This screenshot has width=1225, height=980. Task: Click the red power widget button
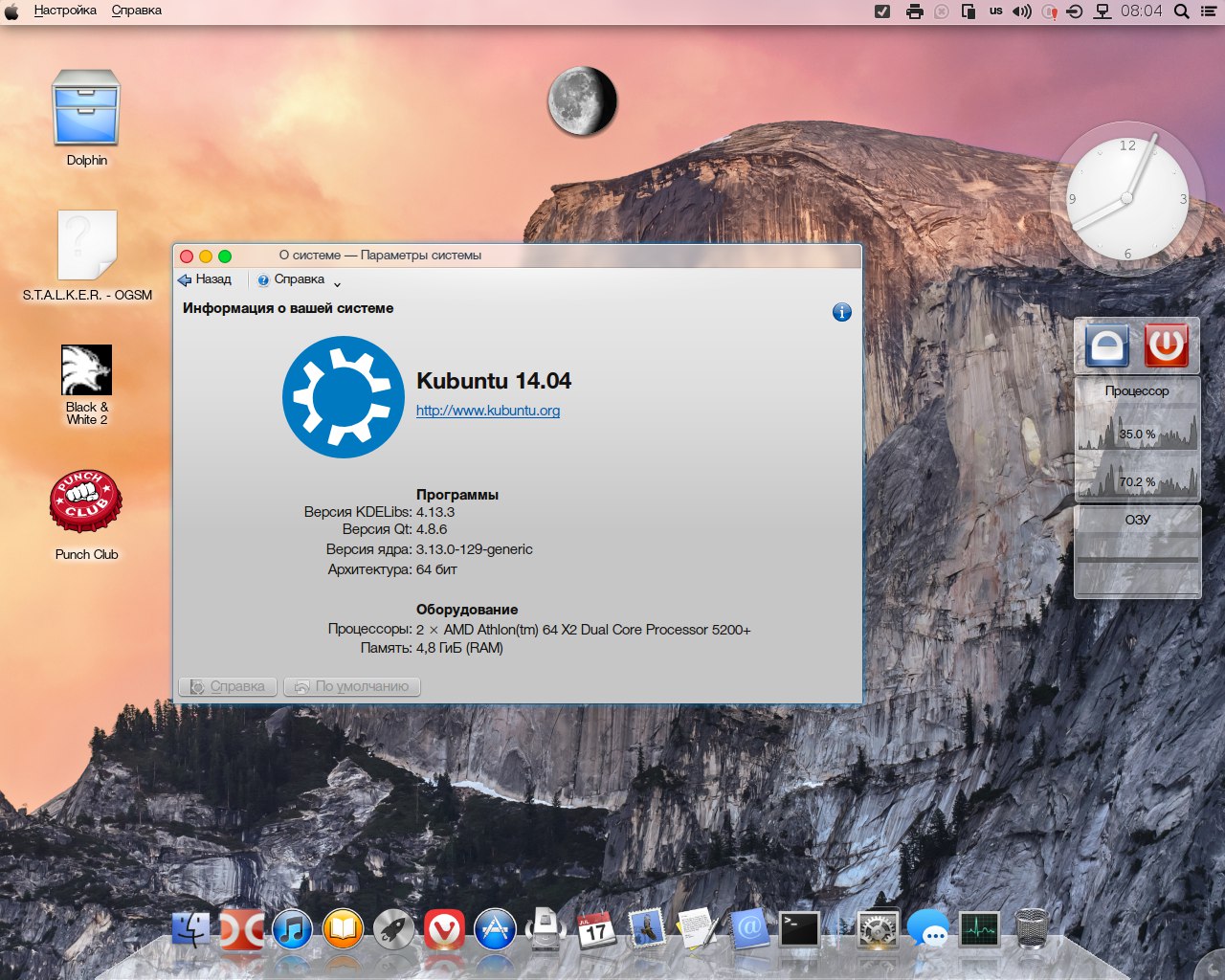[x=1167, y=345]
